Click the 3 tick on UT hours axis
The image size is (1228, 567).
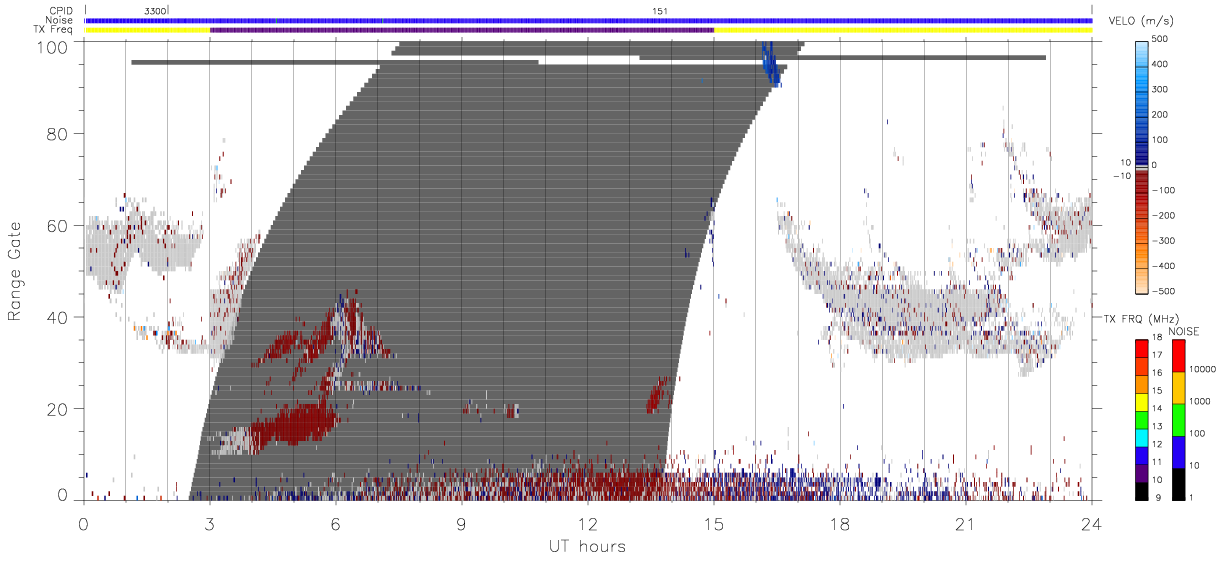coord(209,523)
